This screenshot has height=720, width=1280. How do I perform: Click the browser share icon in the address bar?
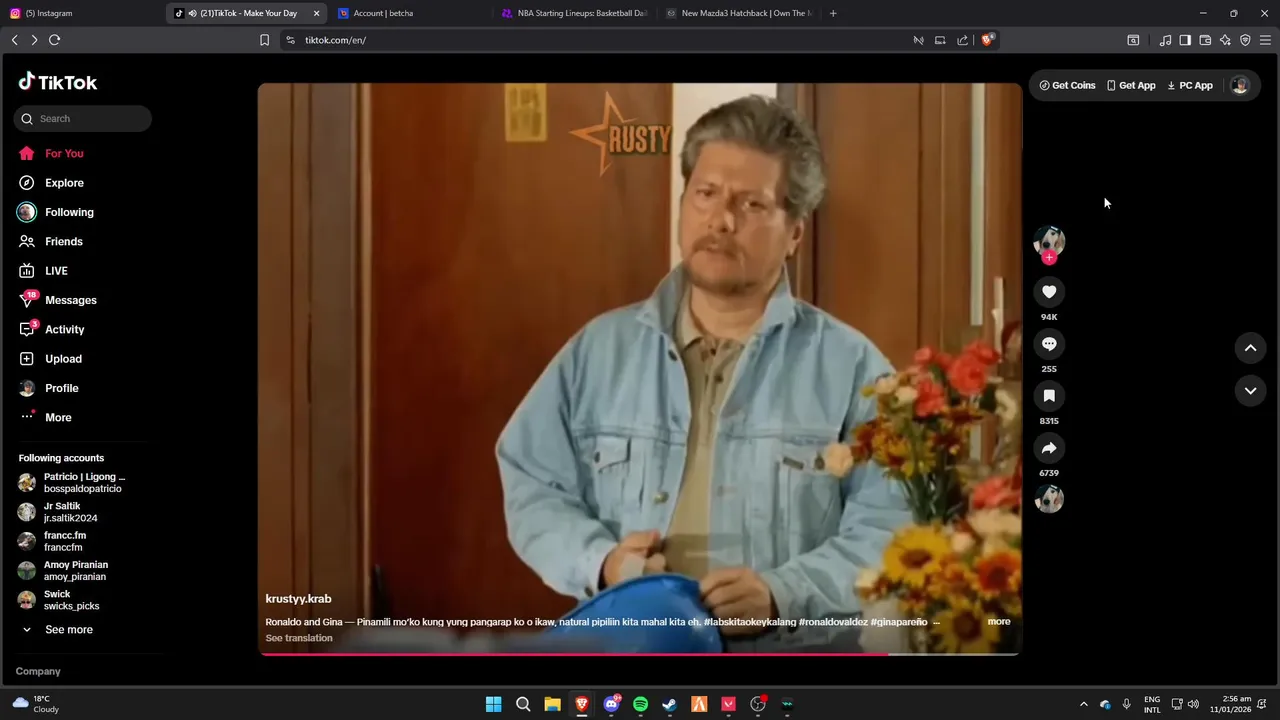[962, 40]
